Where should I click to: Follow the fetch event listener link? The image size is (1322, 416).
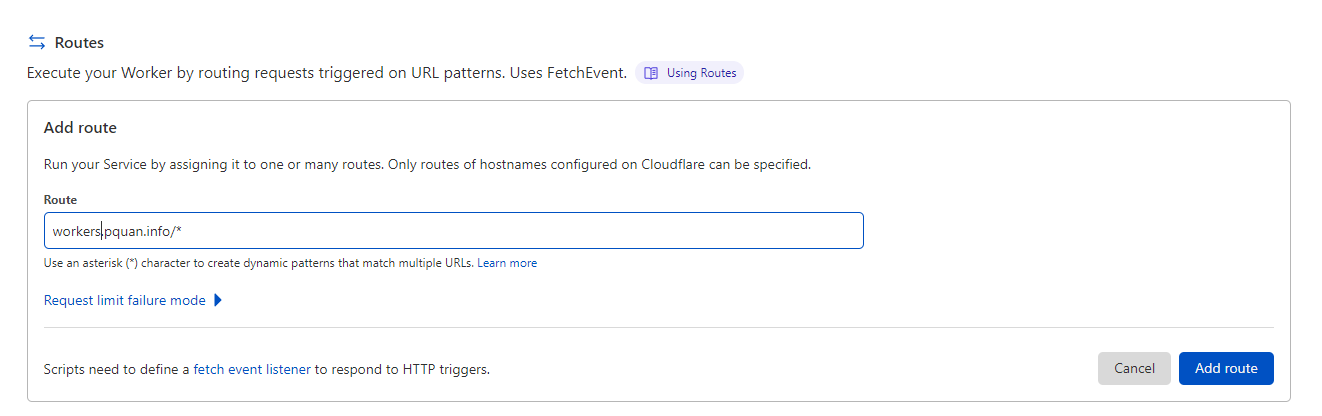pyautogui.click(x=252, y=369)
